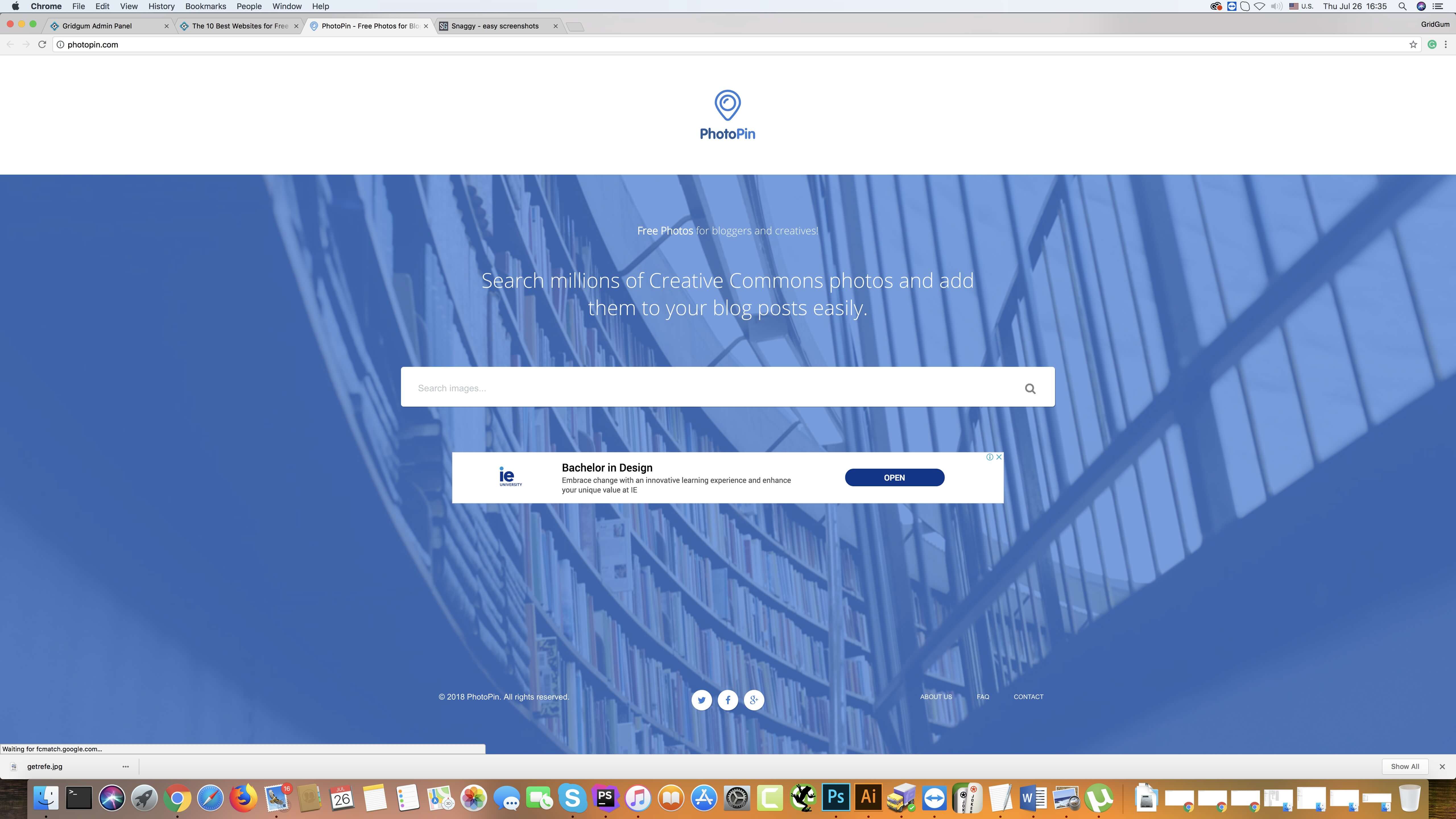Open PhotoPin's Facebook page icon
The image size is (1456, 819).
tap(727, 700)
